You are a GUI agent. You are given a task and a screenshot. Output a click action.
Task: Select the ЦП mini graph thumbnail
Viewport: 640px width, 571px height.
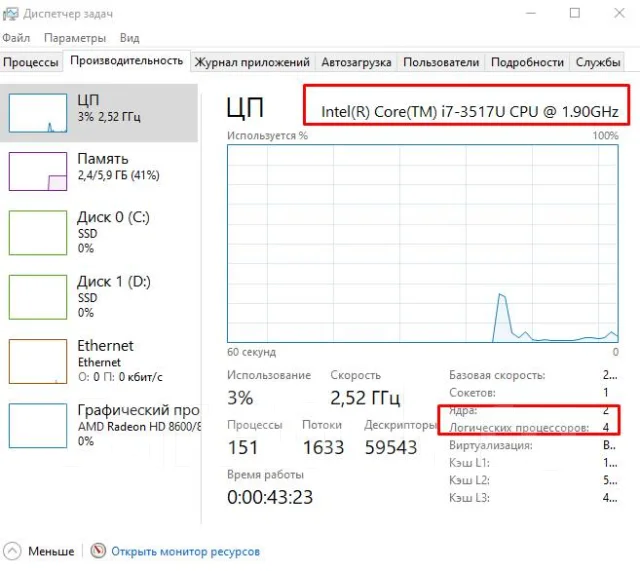(38, 113)
